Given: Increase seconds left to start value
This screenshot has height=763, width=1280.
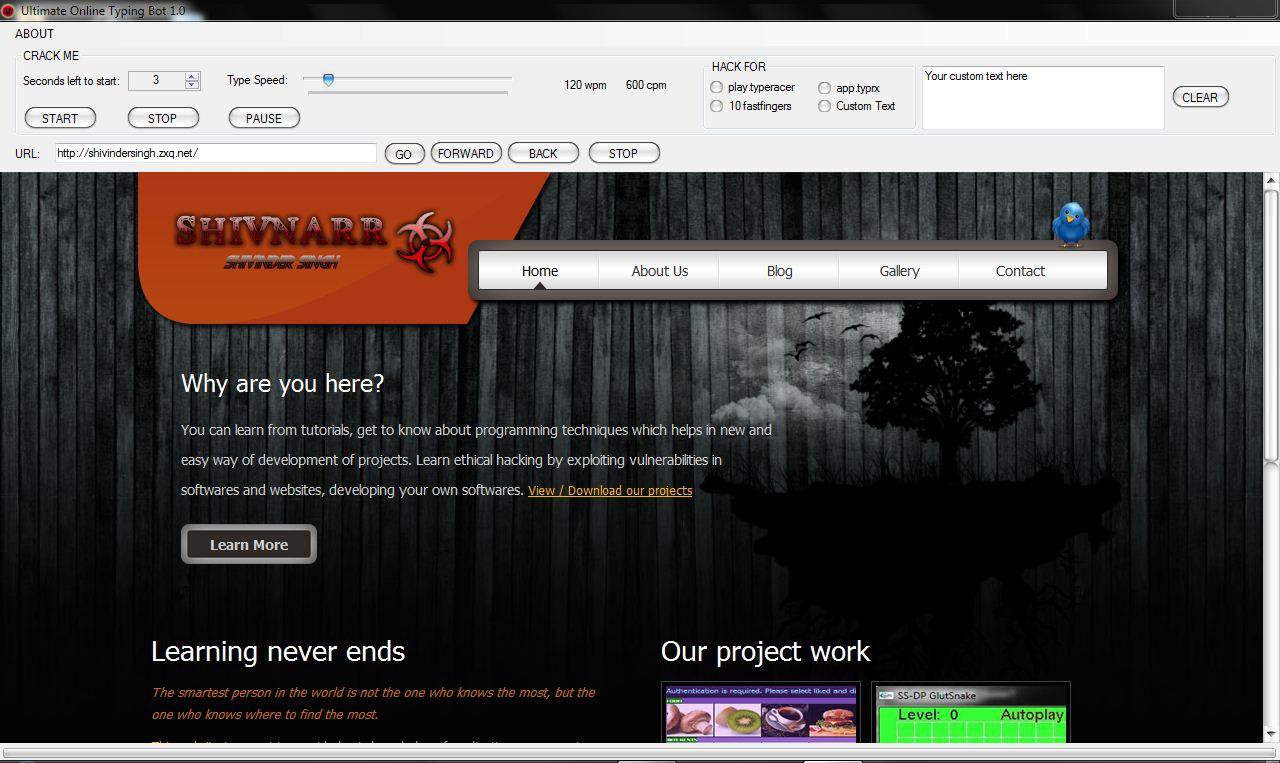Looking at the screenshot, I should click(x=192, y=76).
